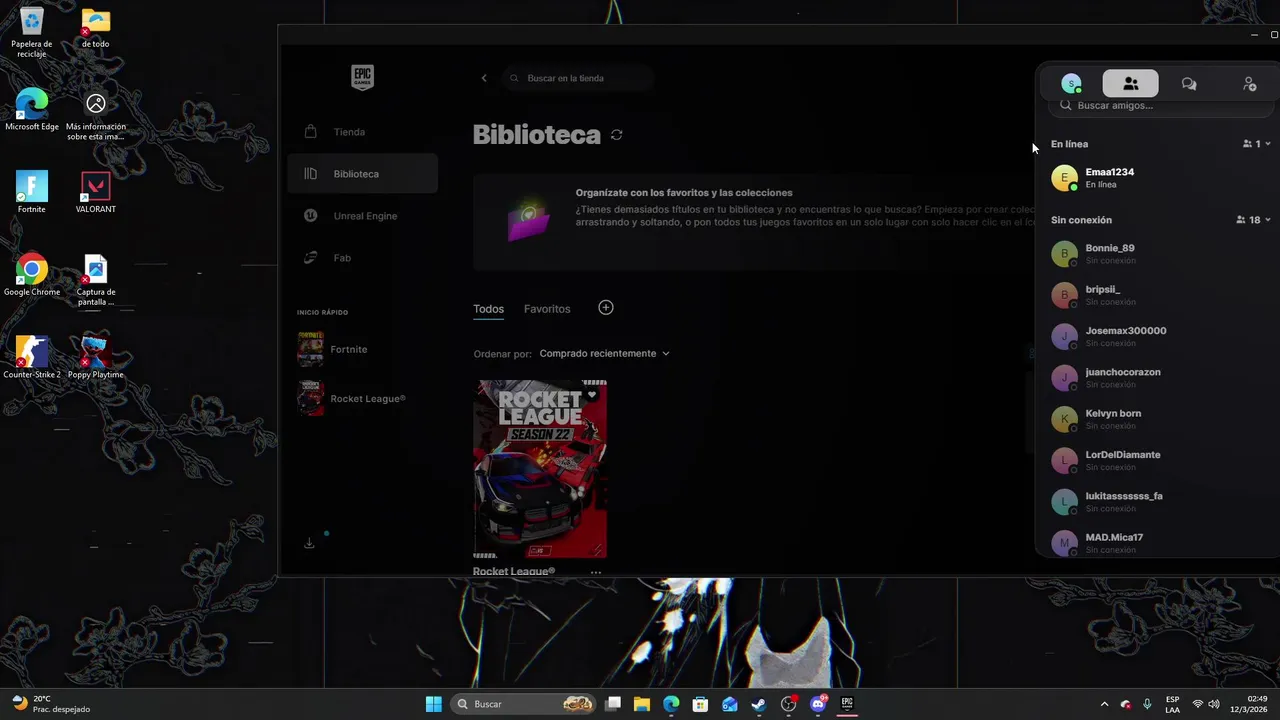Go back using the back arrow
Screen dimensions: 1280x720
click(484, 78)
